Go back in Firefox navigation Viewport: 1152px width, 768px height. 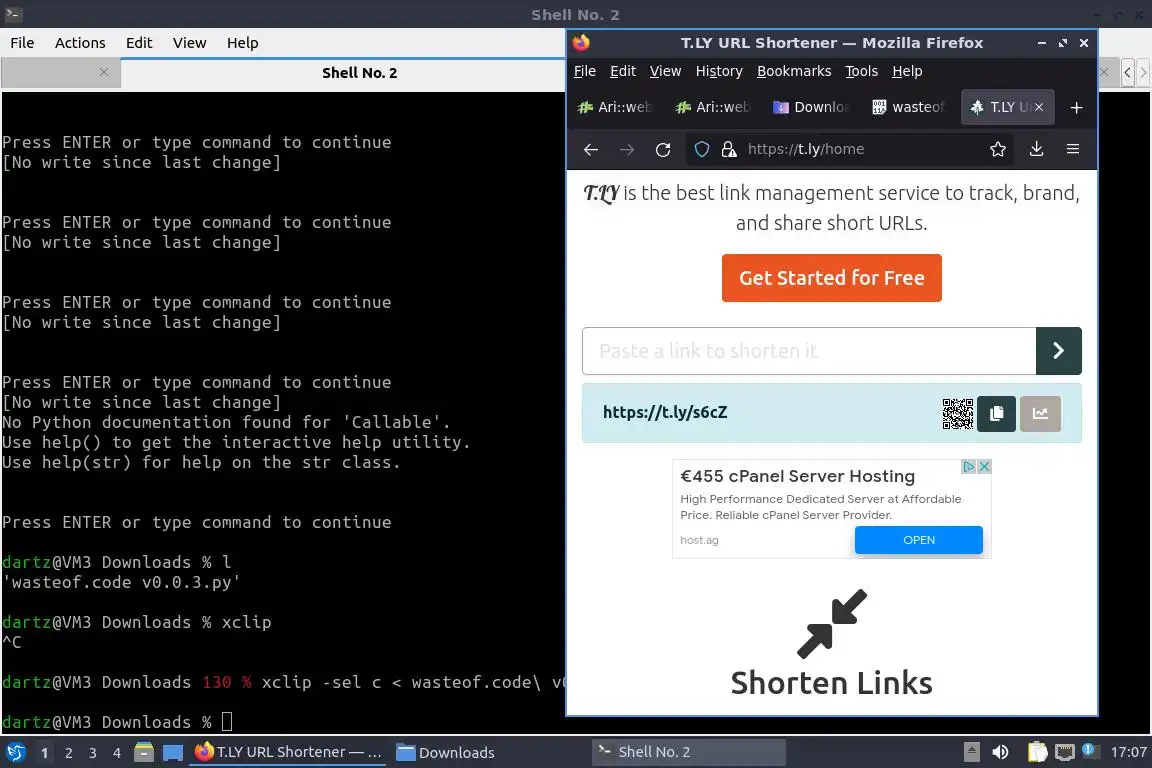coord(591,149)
